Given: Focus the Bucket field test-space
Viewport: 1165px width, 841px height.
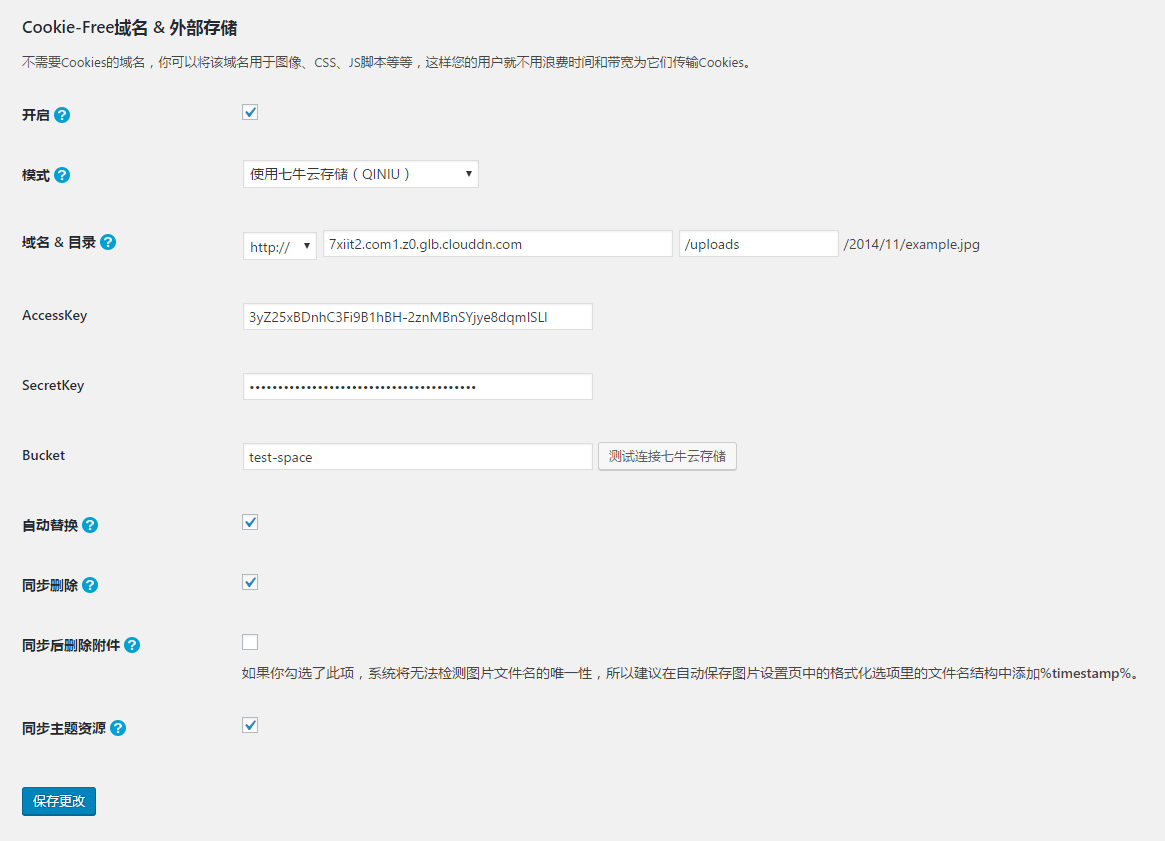Looking at the screenshot, I should (418, 457).
